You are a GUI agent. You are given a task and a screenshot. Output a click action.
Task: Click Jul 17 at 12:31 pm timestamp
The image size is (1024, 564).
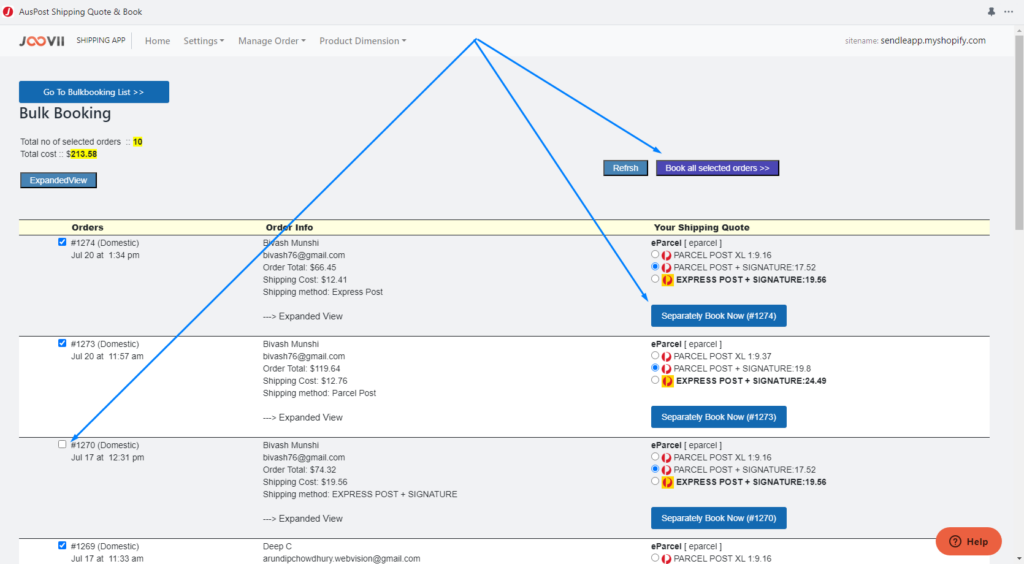click(107, 458)
